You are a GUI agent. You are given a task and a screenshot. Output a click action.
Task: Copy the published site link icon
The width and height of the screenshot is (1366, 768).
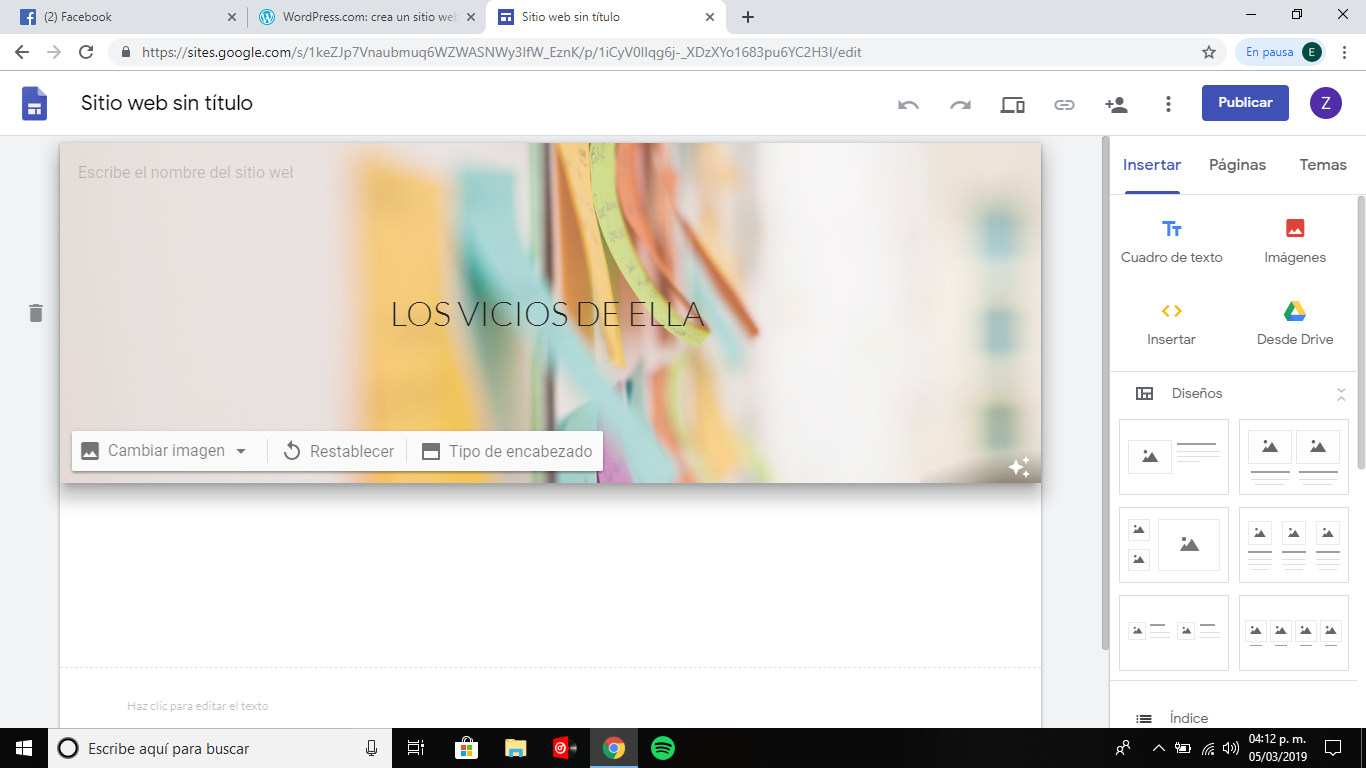[x=1064, y=104]
